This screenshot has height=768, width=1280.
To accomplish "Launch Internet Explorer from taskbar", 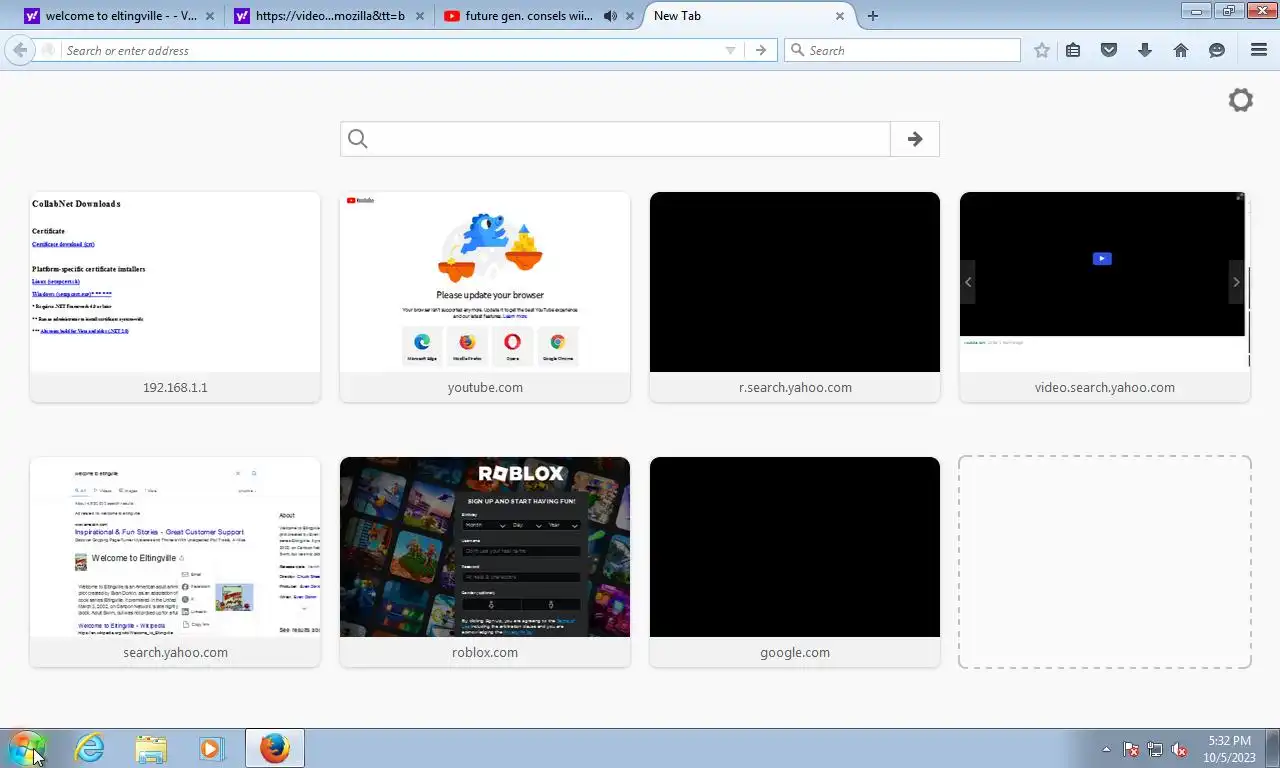I will 89,748.
